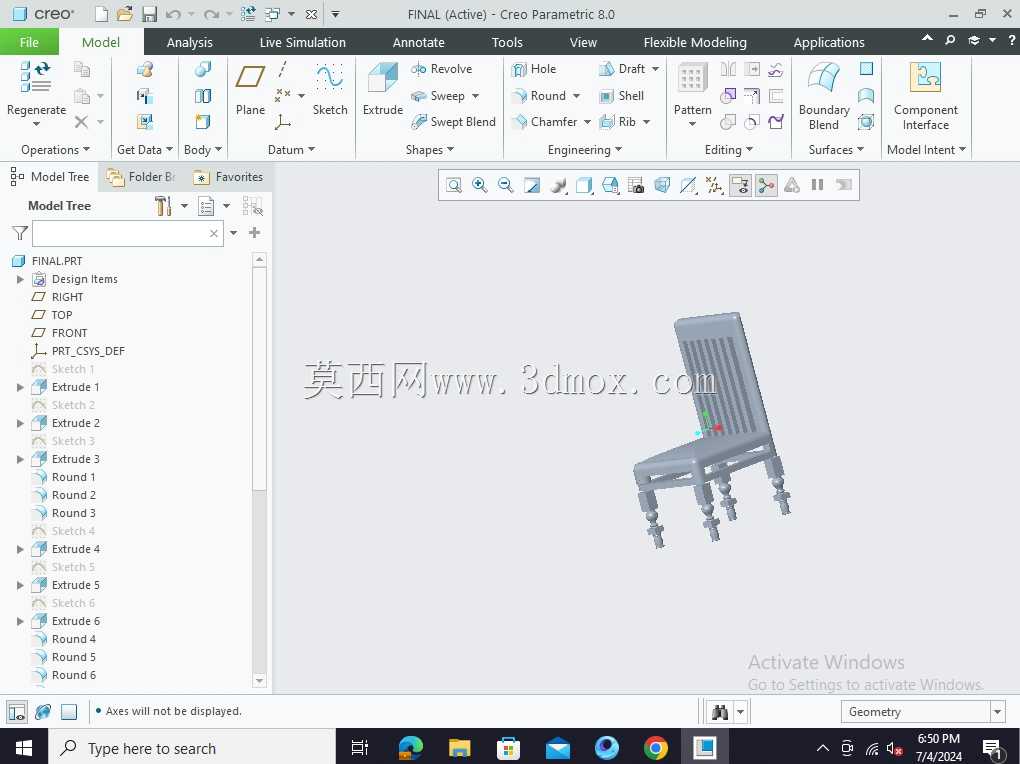Click the Windows Start button

click(23, 748)
